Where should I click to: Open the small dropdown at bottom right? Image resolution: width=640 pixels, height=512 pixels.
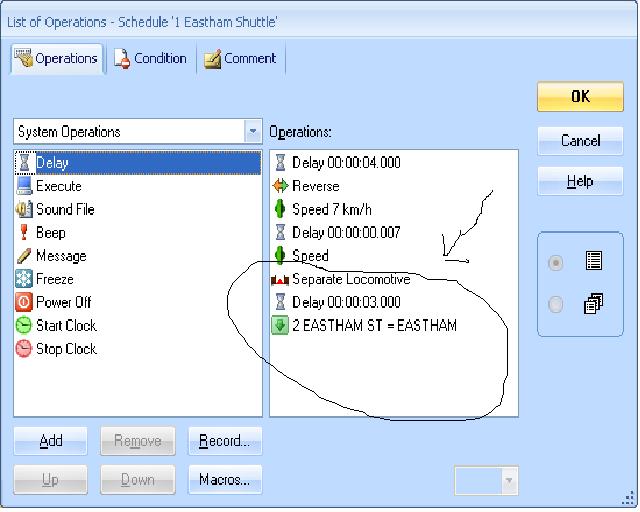pos(510,481)
